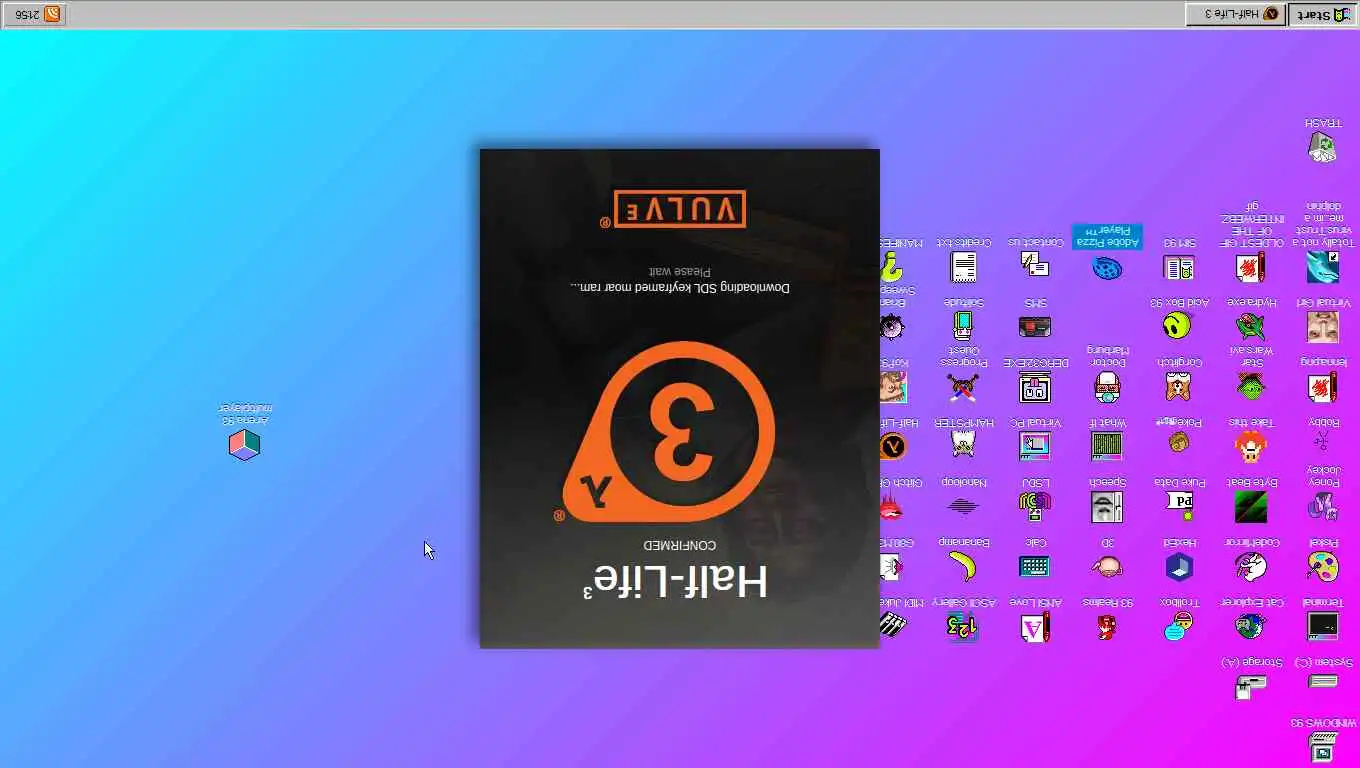The height and width of the screenshot is (768, 1360).
Task: Click the orange Half-Life 3 lambda logo
Action: click(668, 432)
